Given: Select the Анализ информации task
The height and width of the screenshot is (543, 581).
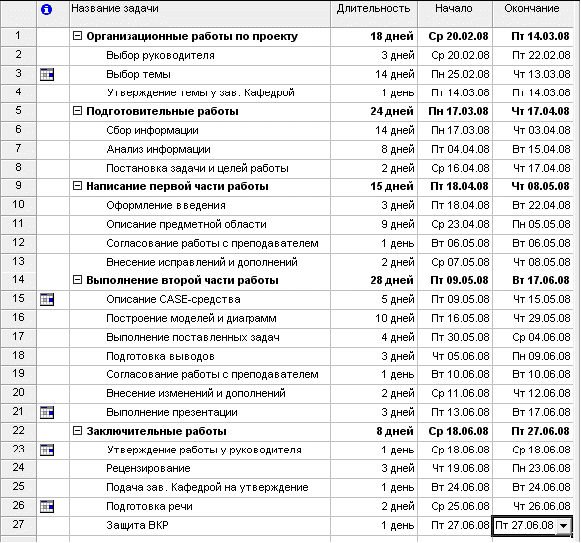Looking at the screenshot, I should tap(158, 149).
